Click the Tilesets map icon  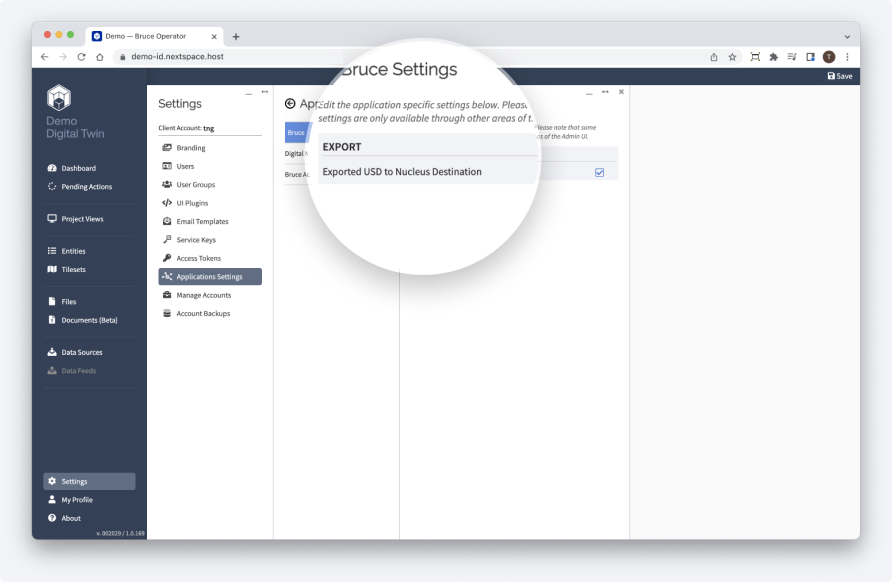point(52,269)
